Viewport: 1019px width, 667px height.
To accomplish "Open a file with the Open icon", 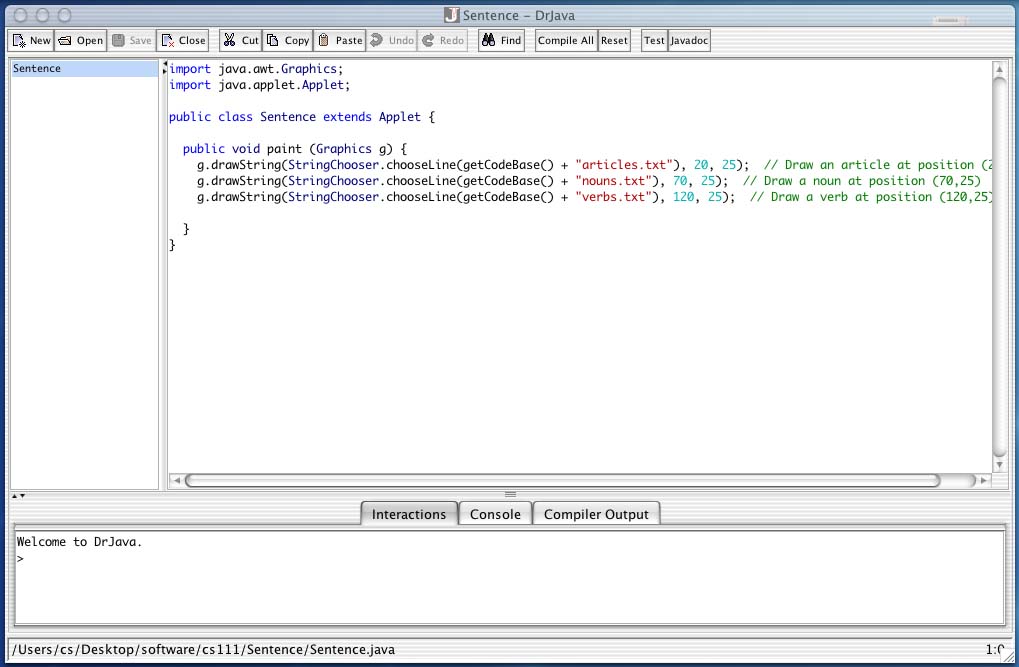I will 65,41.
